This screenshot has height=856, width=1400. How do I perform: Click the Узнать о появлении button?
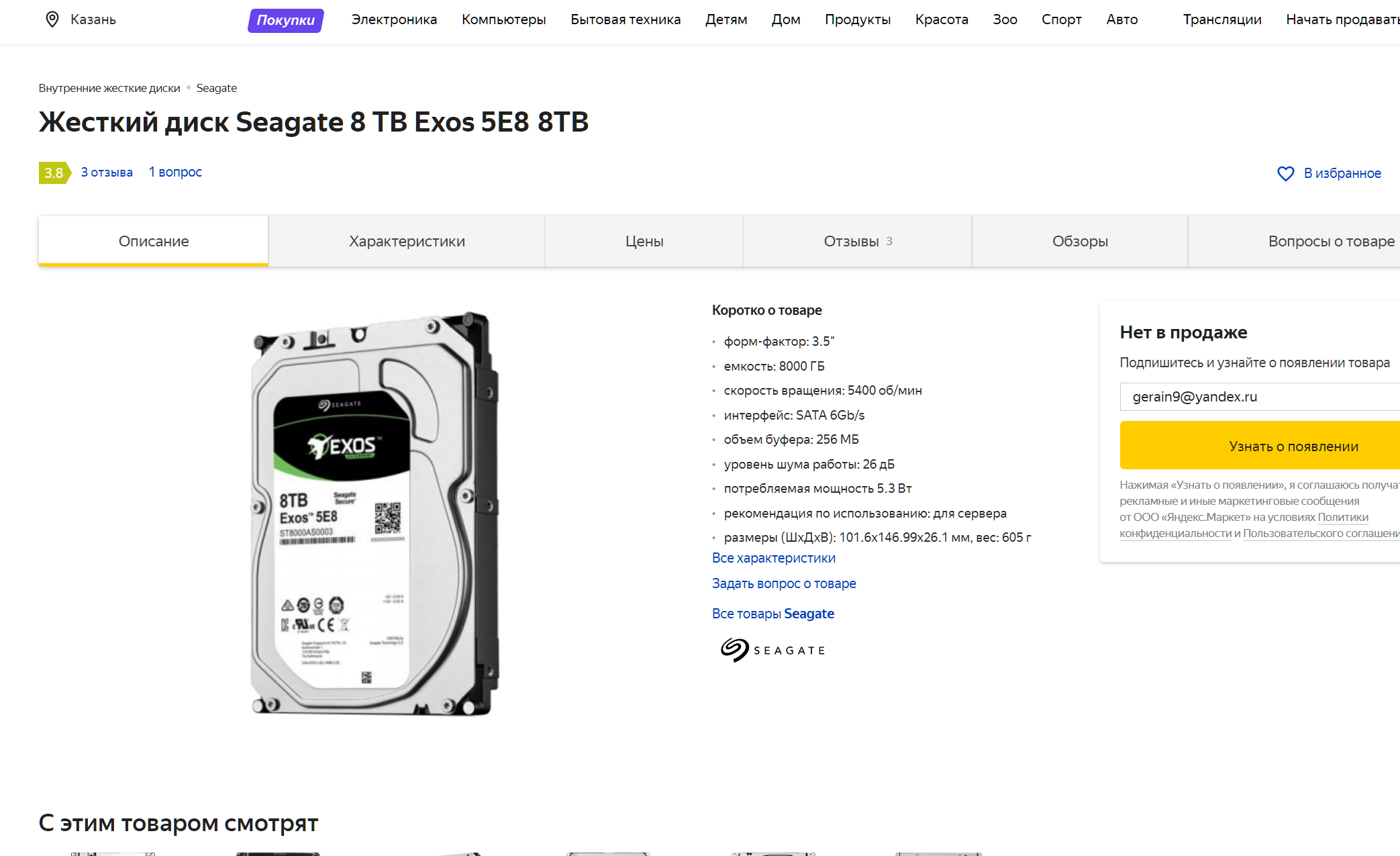coord(1260,445)
